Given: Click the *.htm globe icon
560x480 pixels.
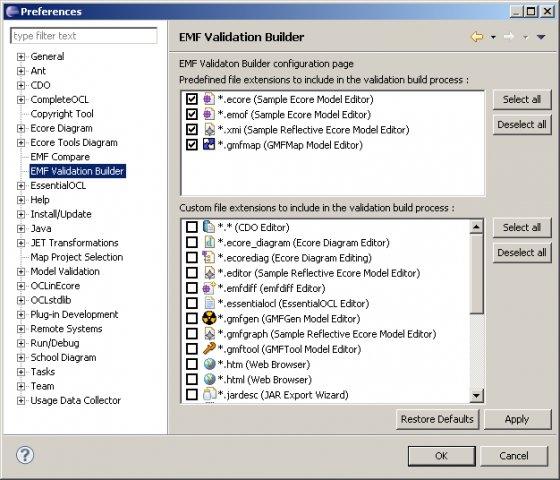Looking at the screenshot, I should 209,364.
